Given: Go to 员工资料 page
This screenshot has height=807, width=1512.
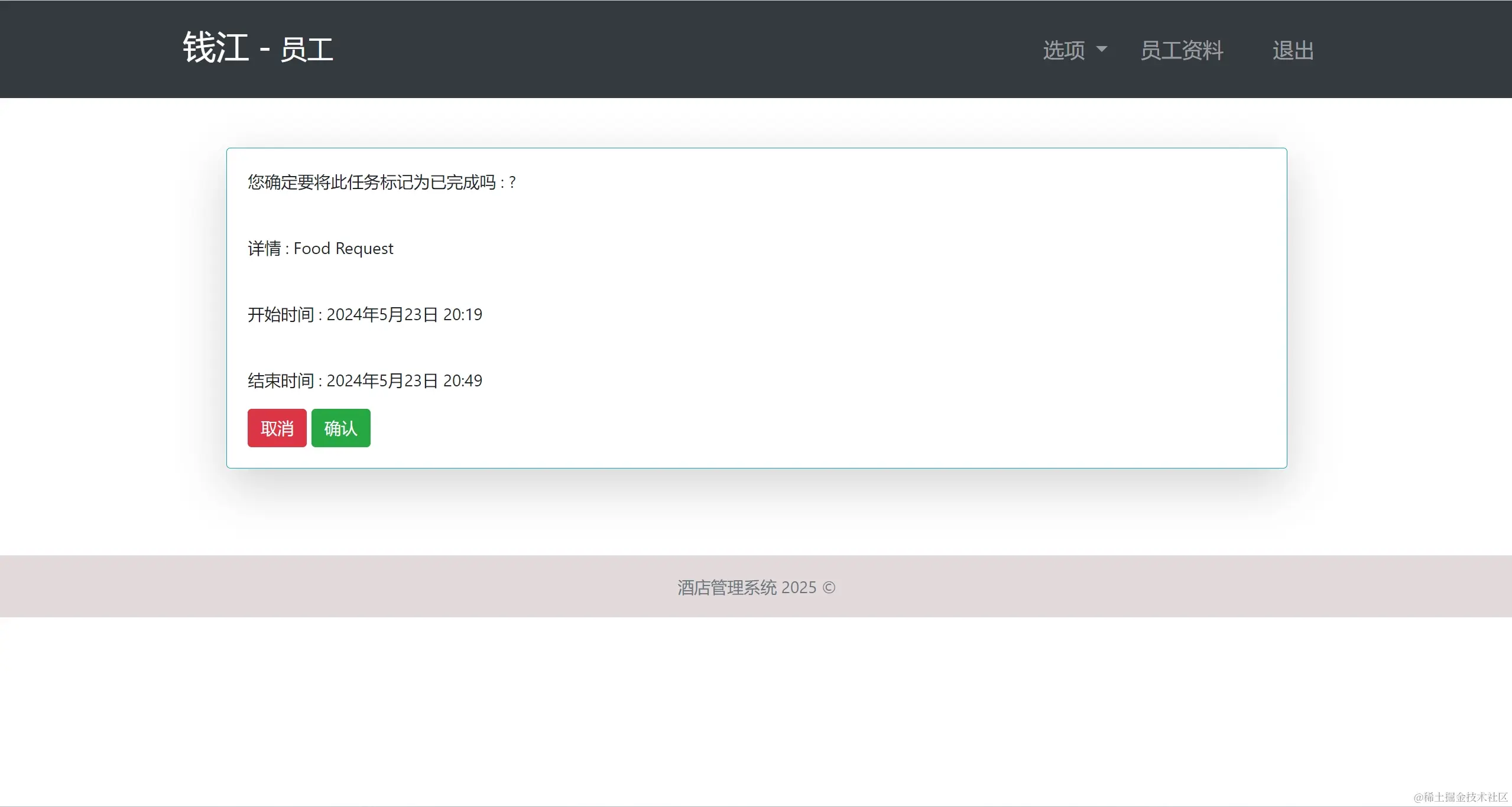Looking at the screenshot, I should (1182, 50).
